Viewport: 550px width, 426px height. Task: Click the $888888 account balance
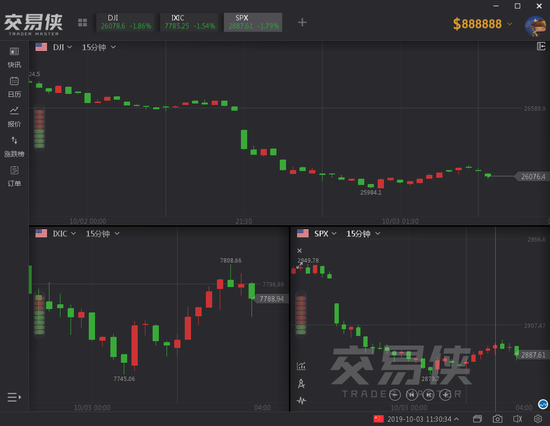pos(477,24)
